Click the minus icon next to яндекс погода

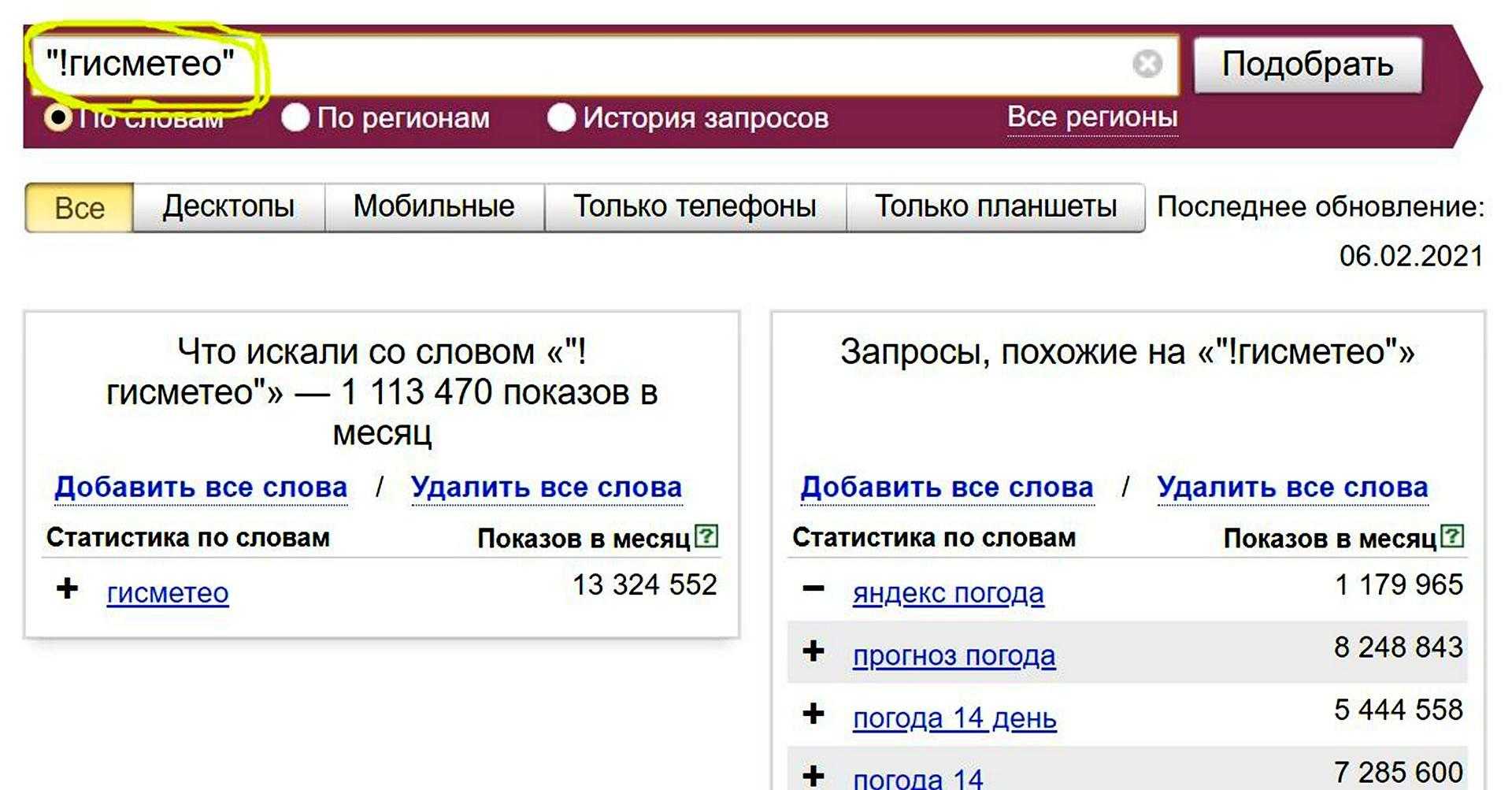pyautogui.click(x=813, y=588)
